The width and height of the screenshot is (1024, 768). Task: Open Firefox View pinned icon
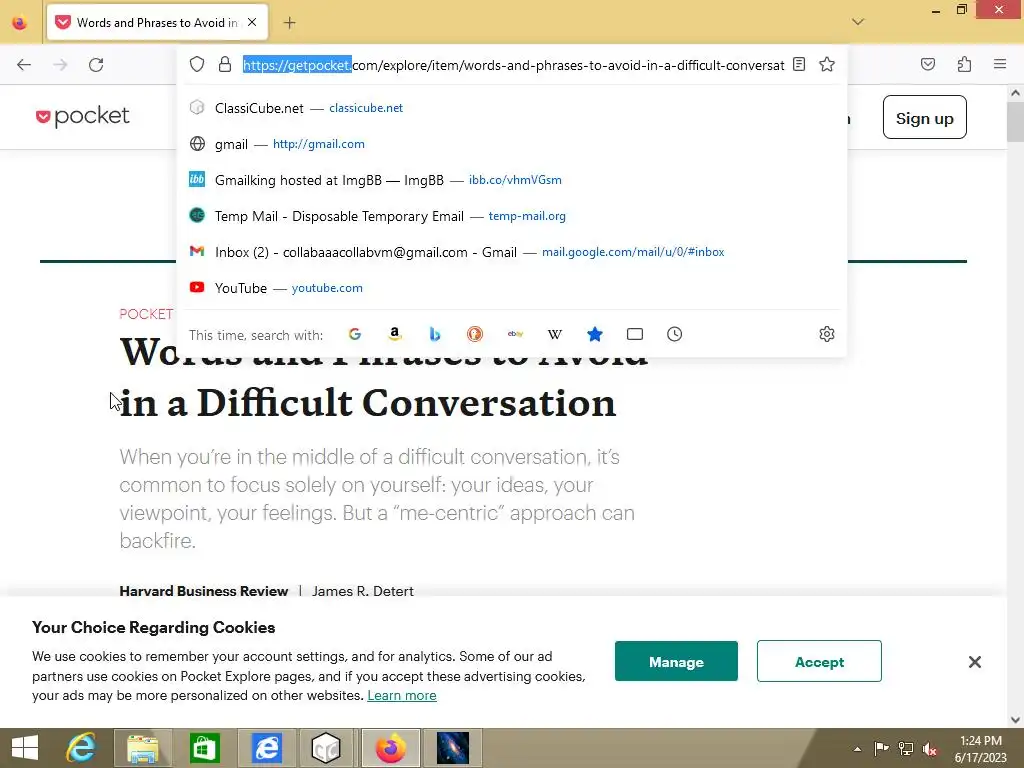[20, 23]
